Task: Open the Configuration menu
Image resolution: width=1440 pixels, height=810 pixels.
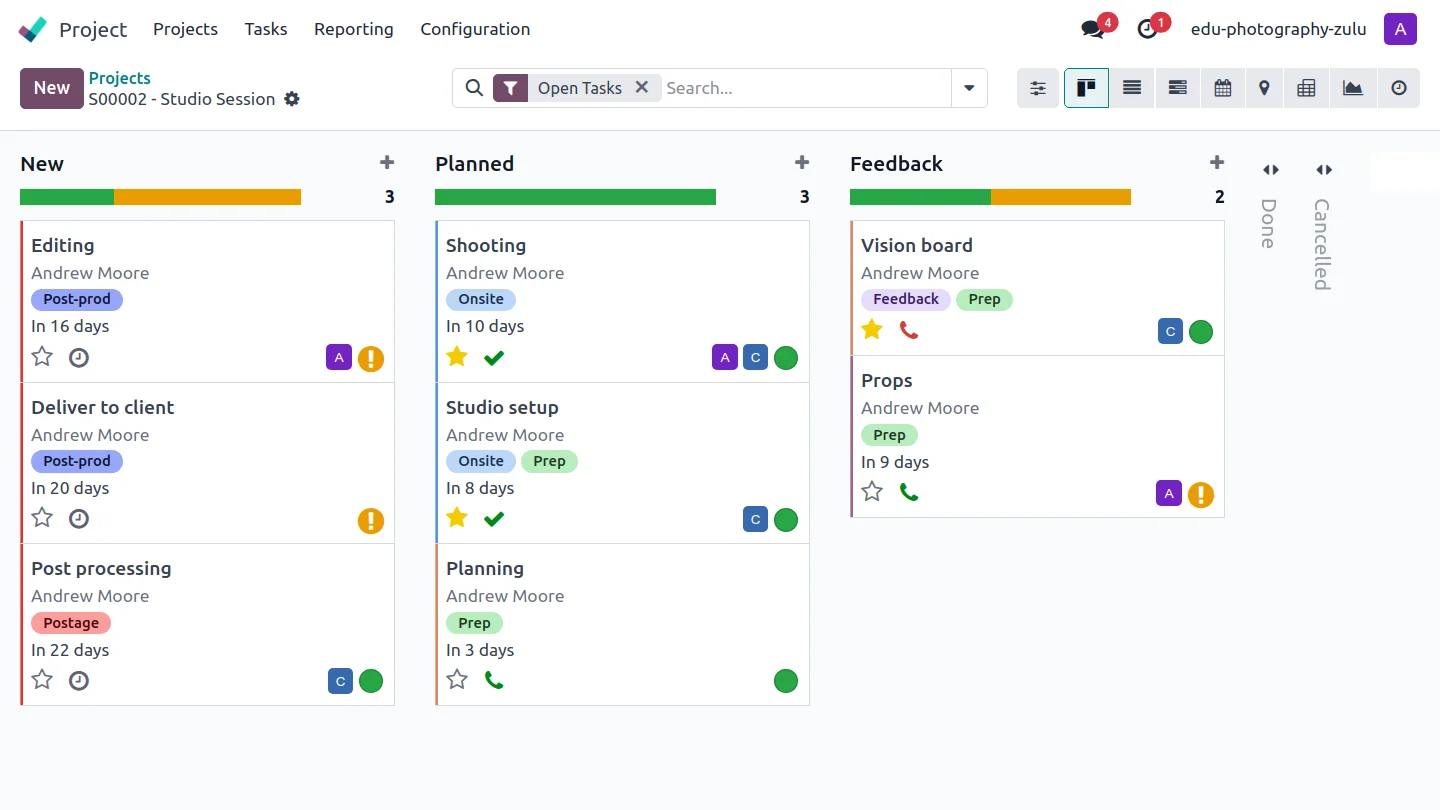Action: [x=475, y=29]
